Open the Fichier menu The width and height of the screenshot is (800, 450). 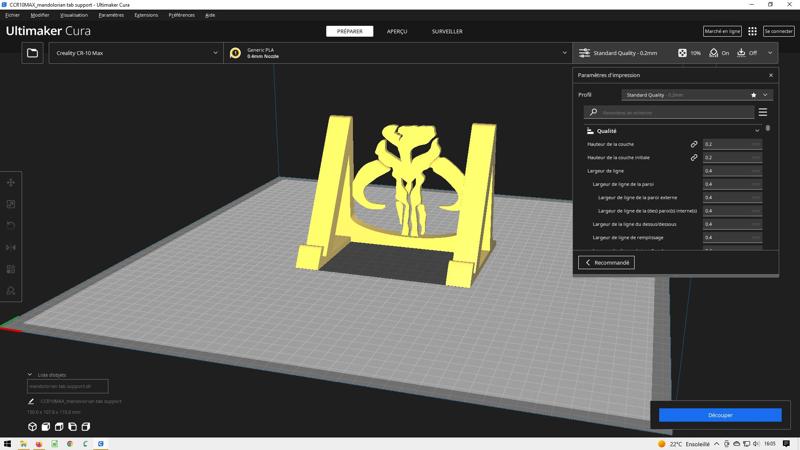tap(12, 15)
